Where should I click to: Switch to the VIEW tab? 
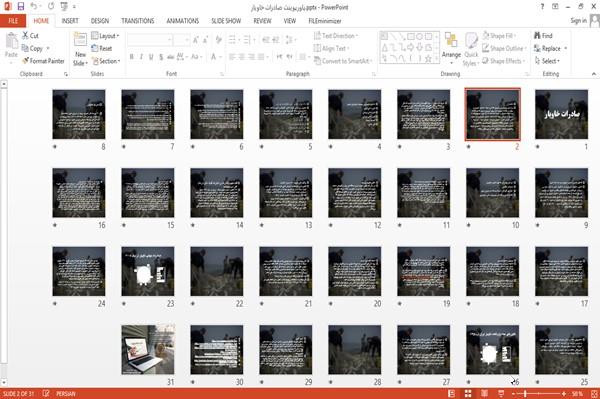click(290, 21)
